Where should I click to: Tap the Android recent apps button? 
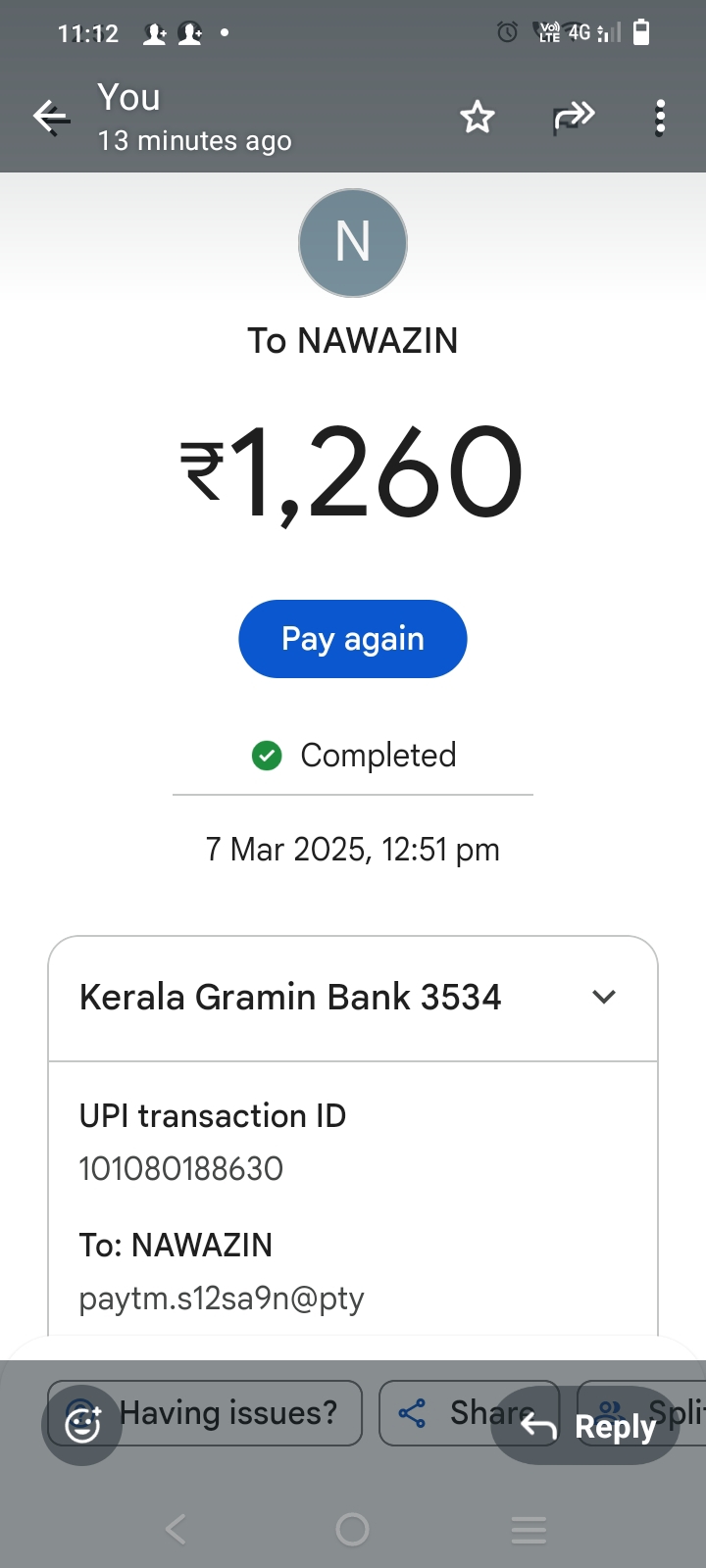pyautogui.click(x=529, y=1529)
